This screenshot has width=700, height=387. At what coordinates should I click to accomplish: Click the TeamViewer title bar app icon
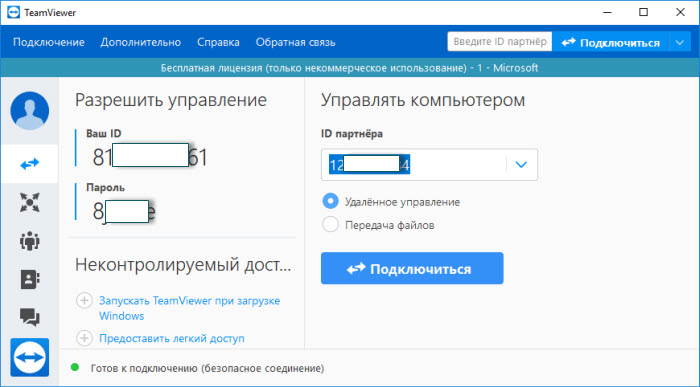pyautogui.click(x=13, y=12)
